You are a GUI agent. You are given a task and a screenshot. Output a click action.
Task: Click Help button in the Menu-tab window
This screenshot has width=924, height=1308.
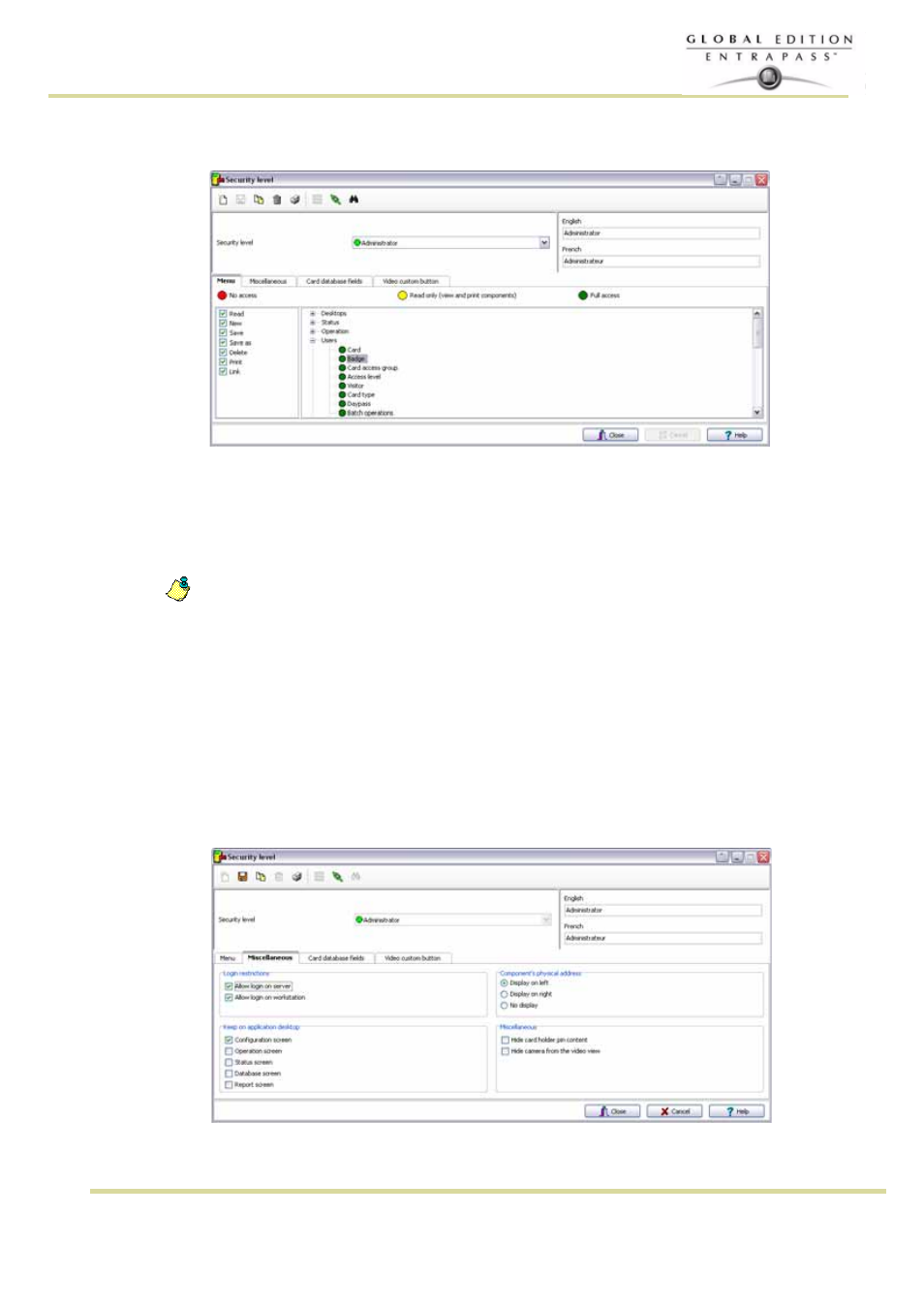click(x=735, y=435)
